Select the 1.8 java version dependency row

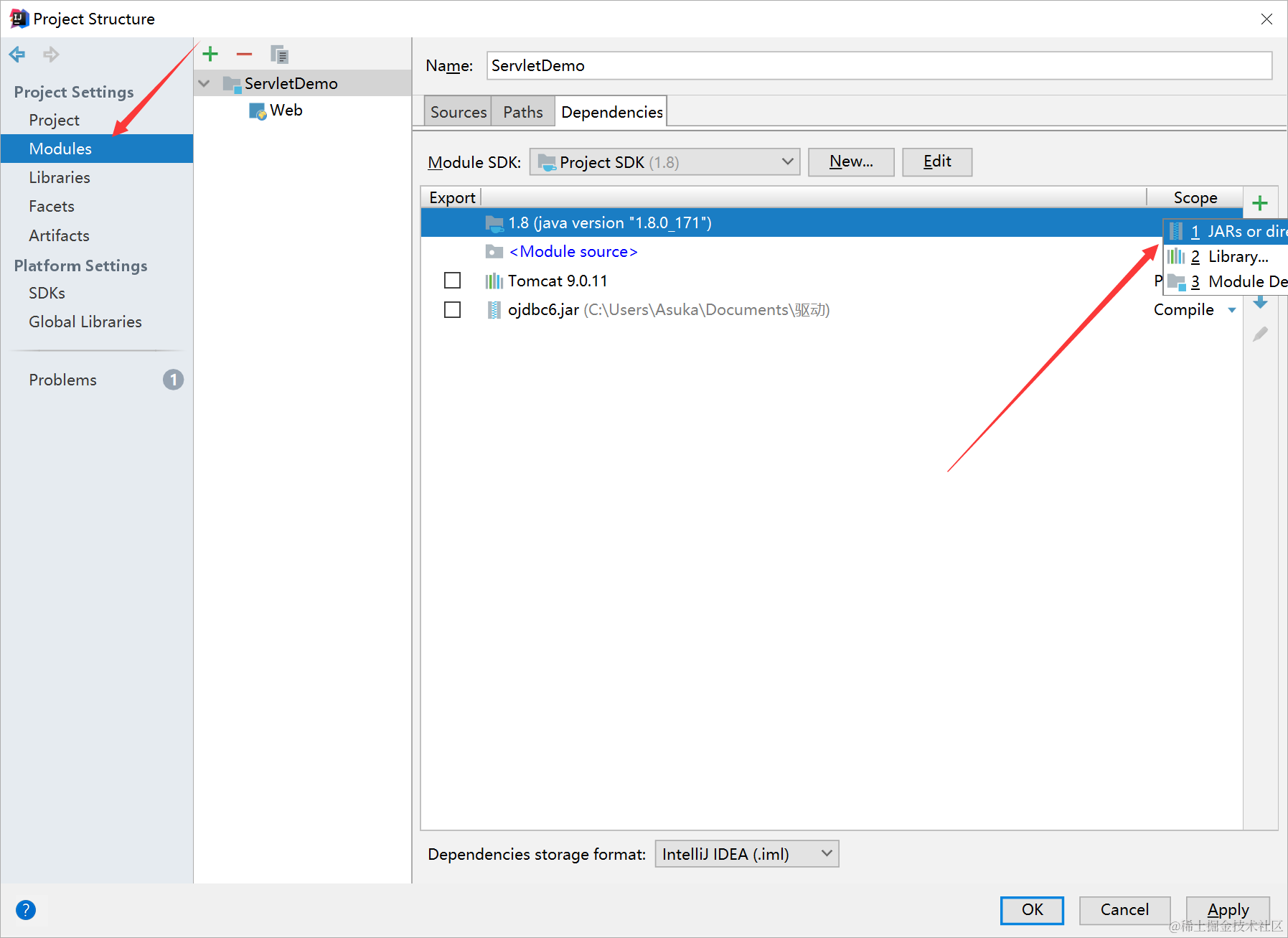point(791,222)
